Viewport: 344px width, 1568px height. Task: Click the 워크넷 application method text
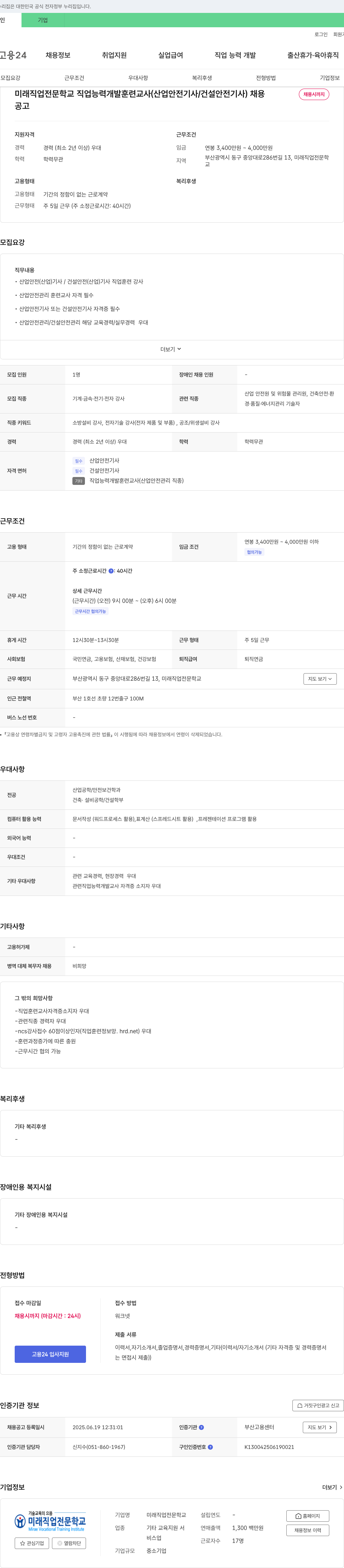point(122,1316)
